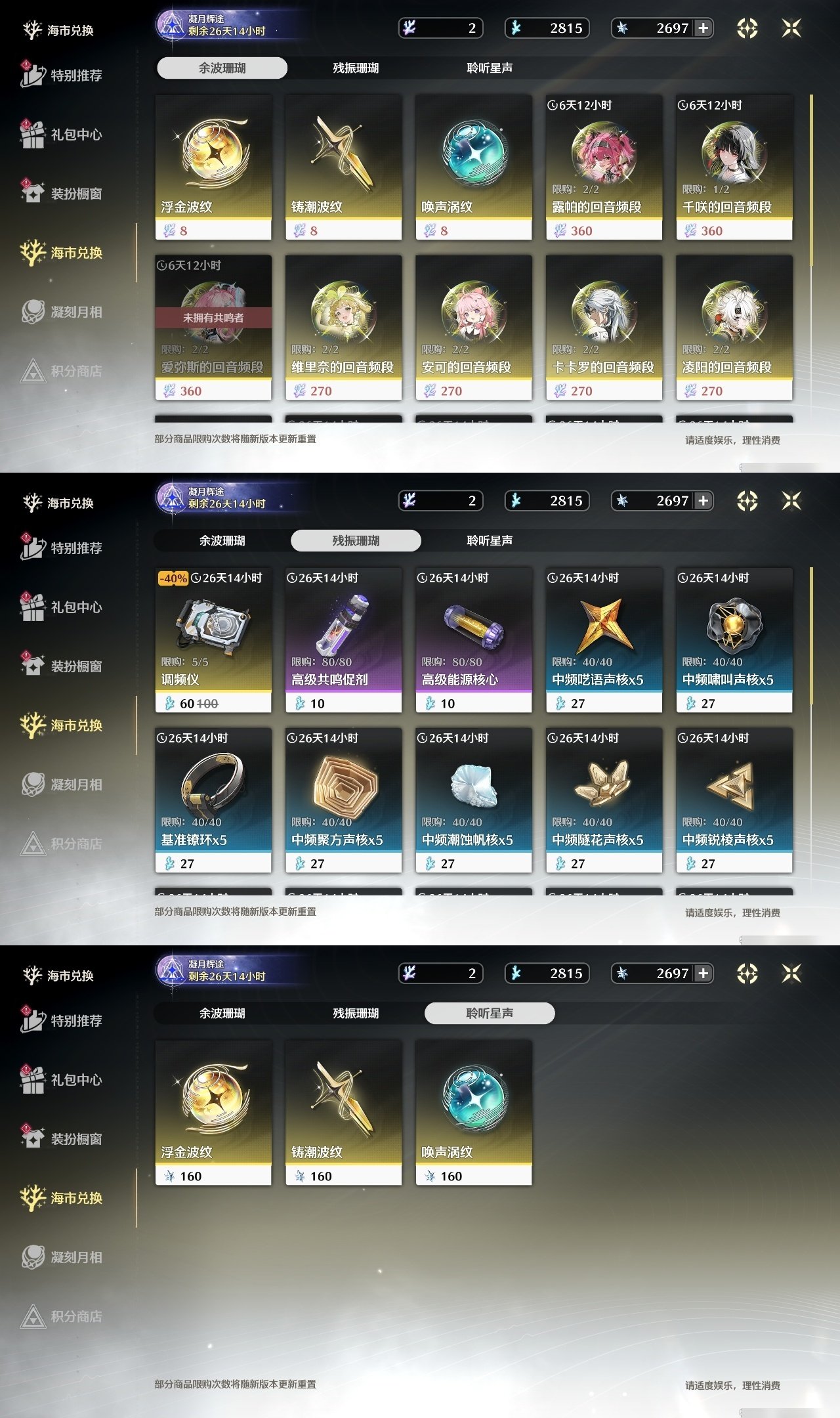Open 千咲的回音频段 character card

coord(734,167)
